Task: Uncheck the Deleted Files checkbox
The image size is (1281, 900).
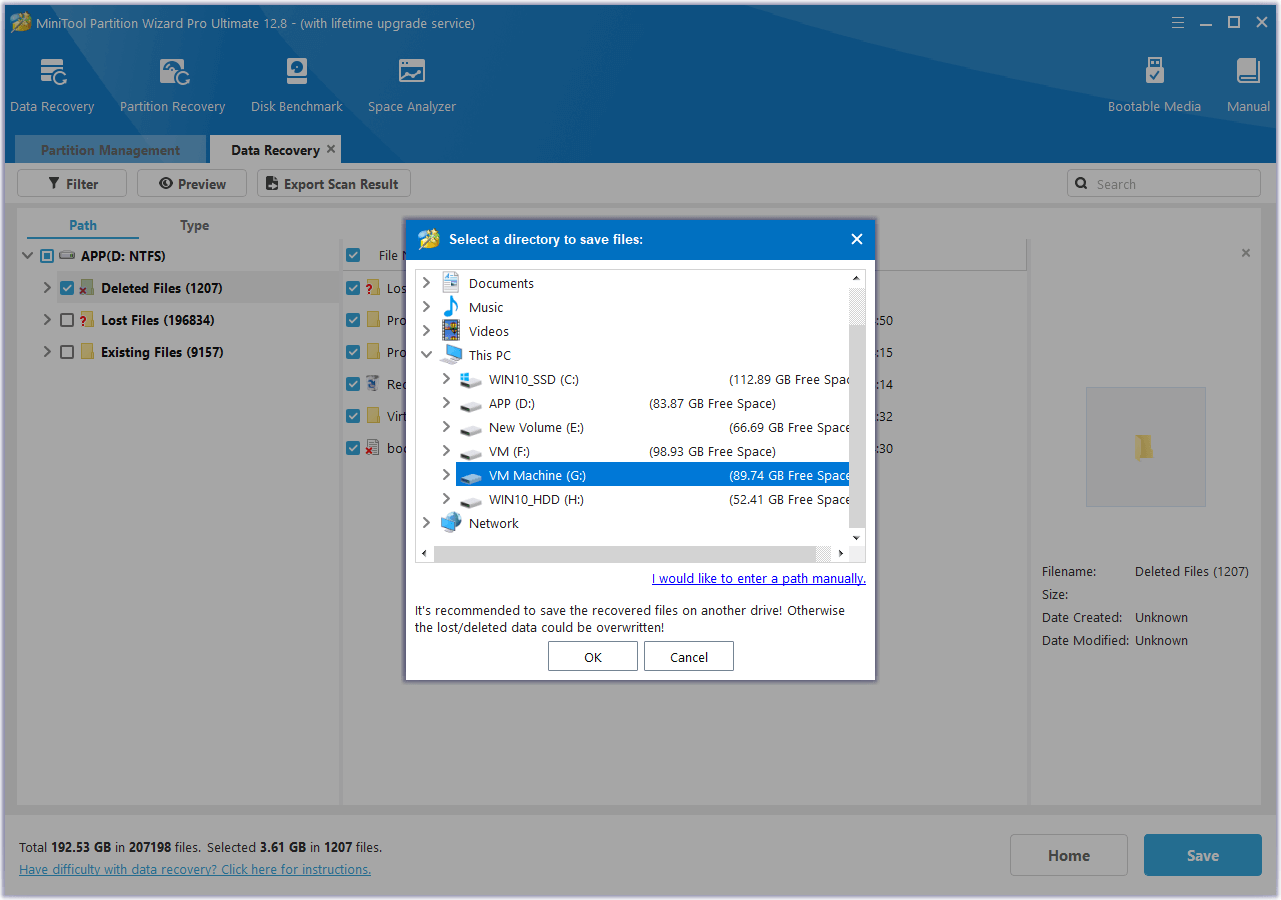Action: 67,288
